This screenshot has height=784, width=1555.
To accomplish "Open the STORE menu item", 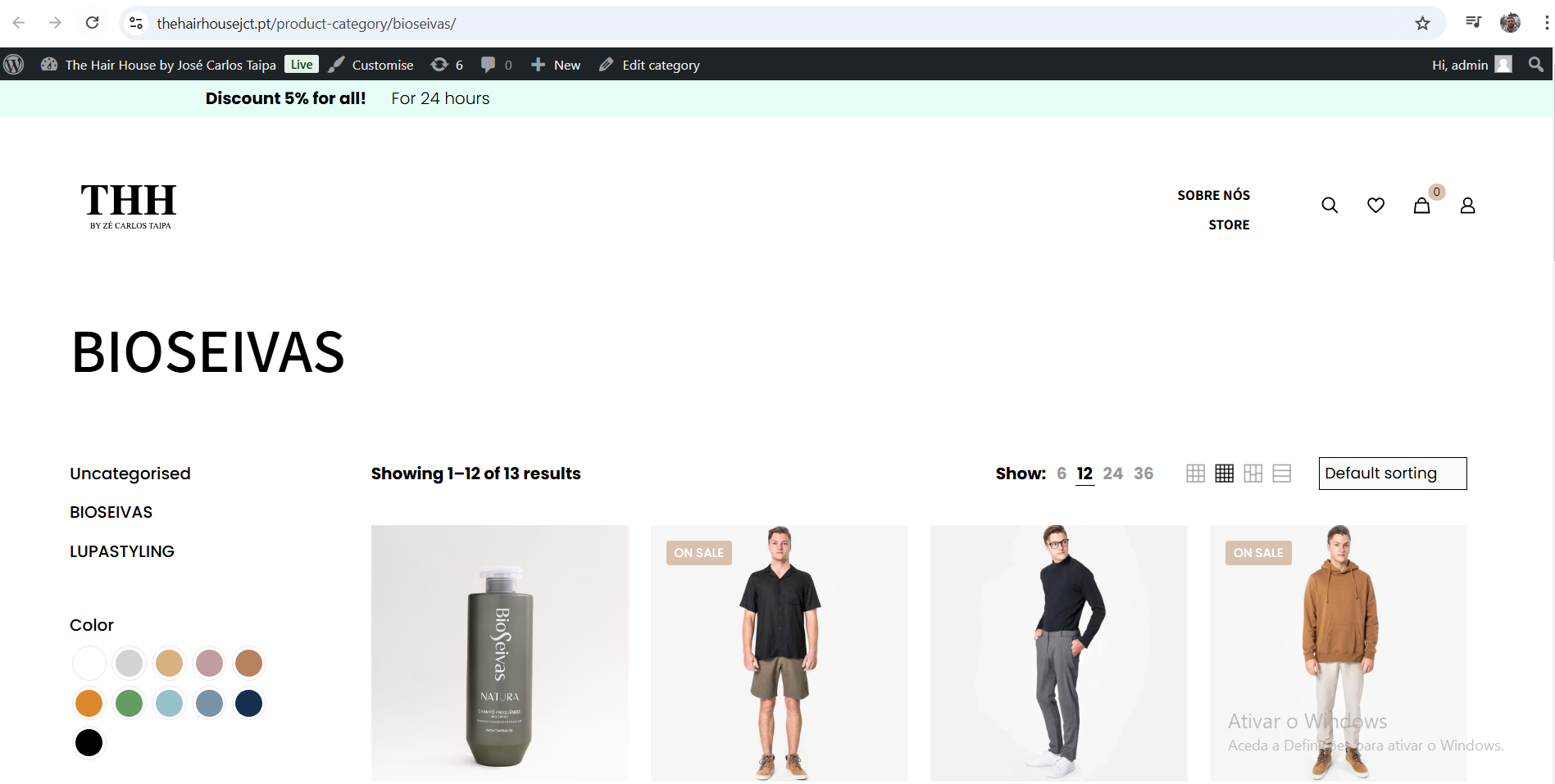I will 1229,224.
